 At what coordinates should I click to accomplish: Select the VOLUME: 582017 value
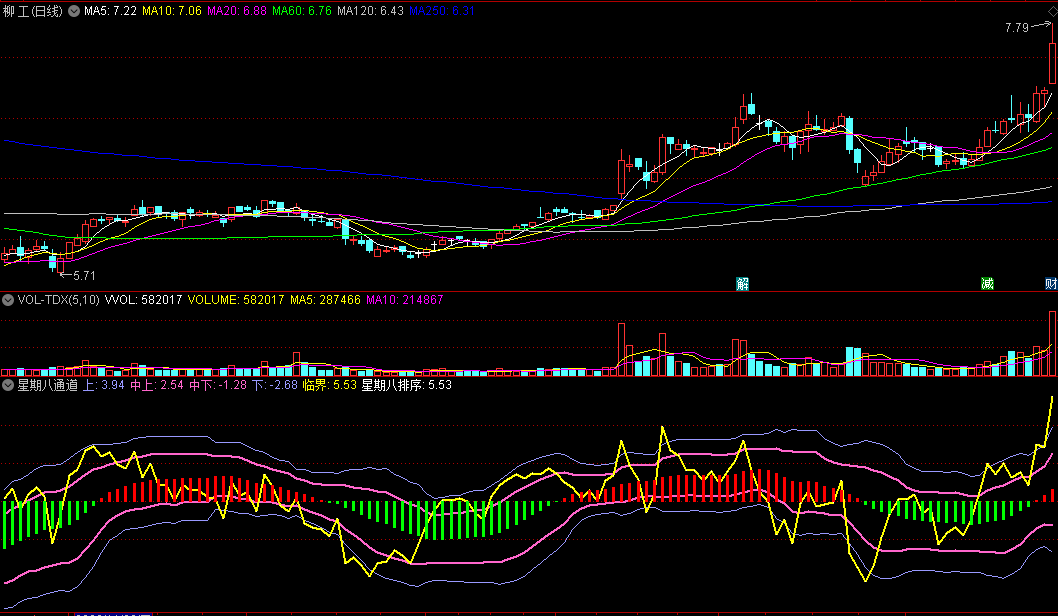pos(236,300)
